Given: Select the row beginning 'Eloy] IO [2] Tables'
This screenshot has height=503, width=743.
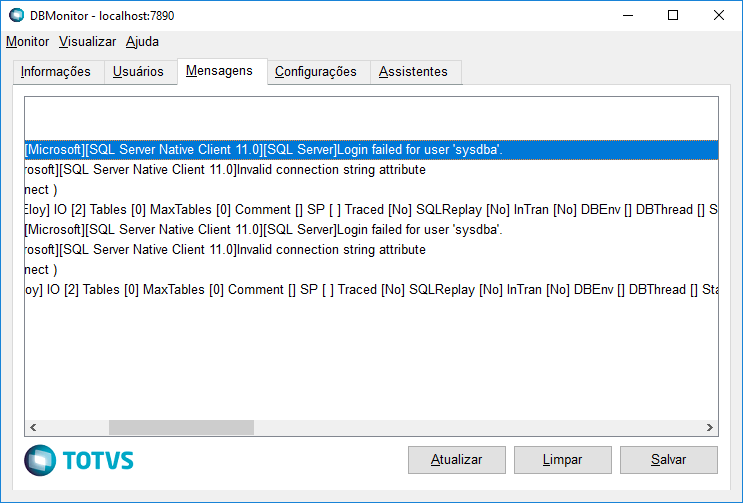Looking at the screenshot, I should tap(372, 209).
